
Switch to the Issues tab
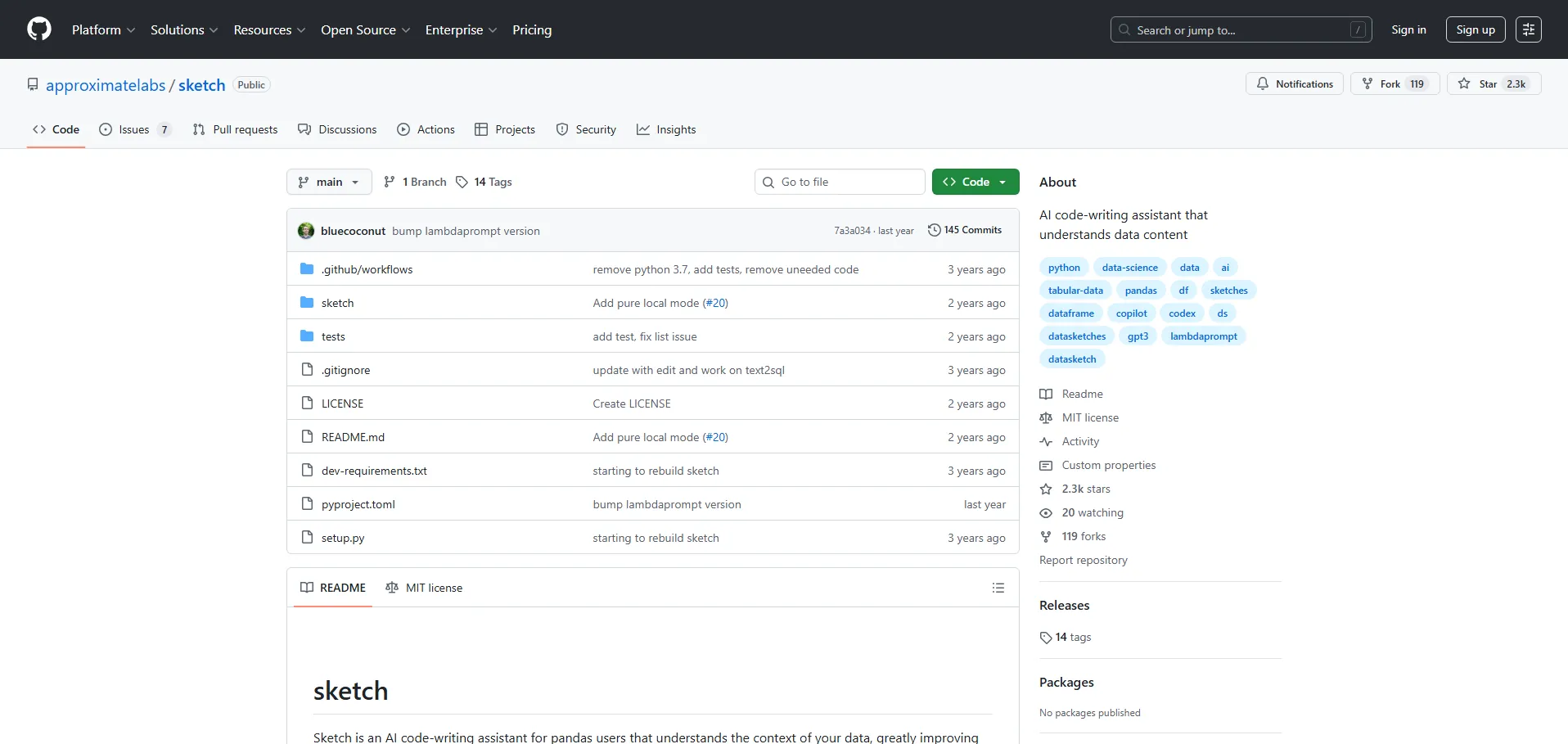click(134, 129)
